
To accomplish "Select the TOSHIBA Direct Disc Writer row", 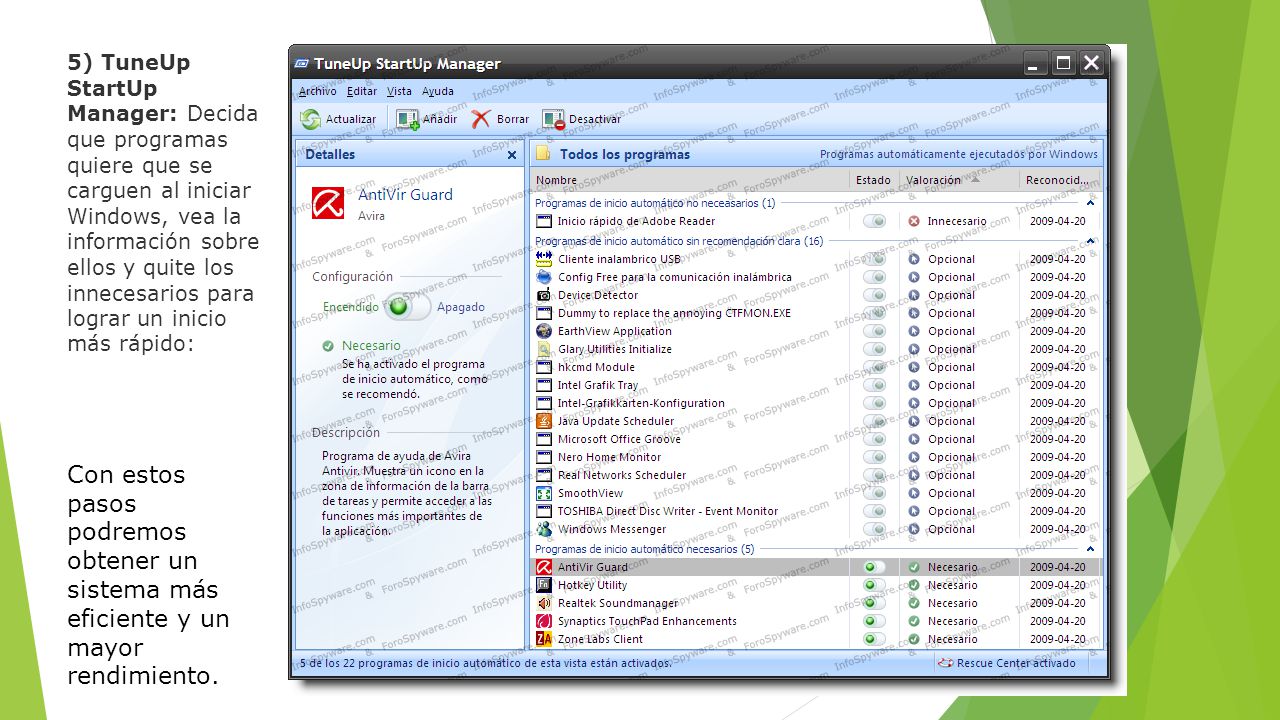I will click(816, 511).
